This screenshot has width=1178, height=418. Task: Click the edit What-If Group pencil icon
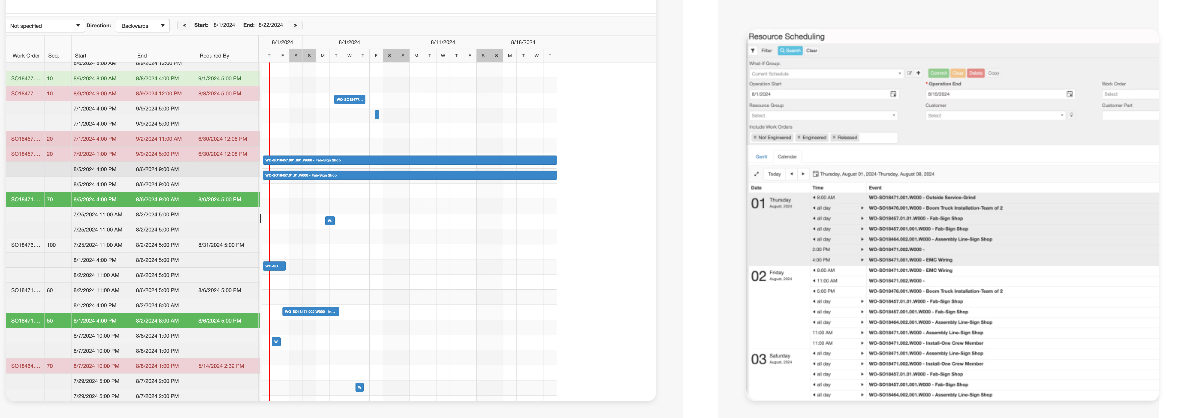(910, 73)
